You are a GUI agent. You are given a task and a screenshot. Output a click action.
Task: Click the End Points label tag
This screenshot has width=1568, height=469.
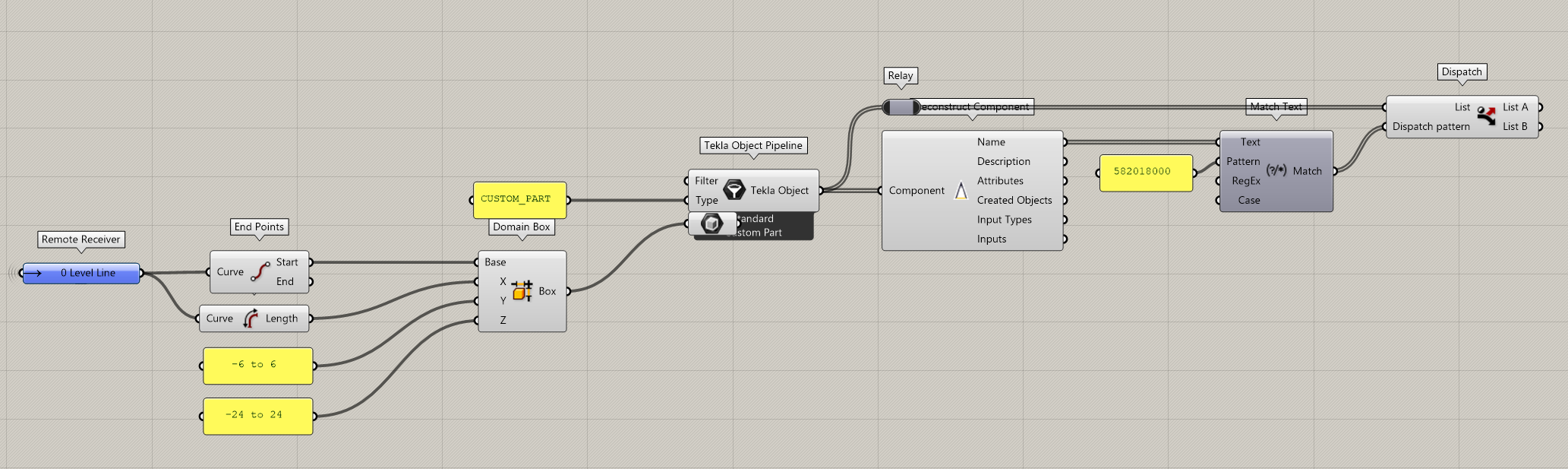(x=259, y=227)
